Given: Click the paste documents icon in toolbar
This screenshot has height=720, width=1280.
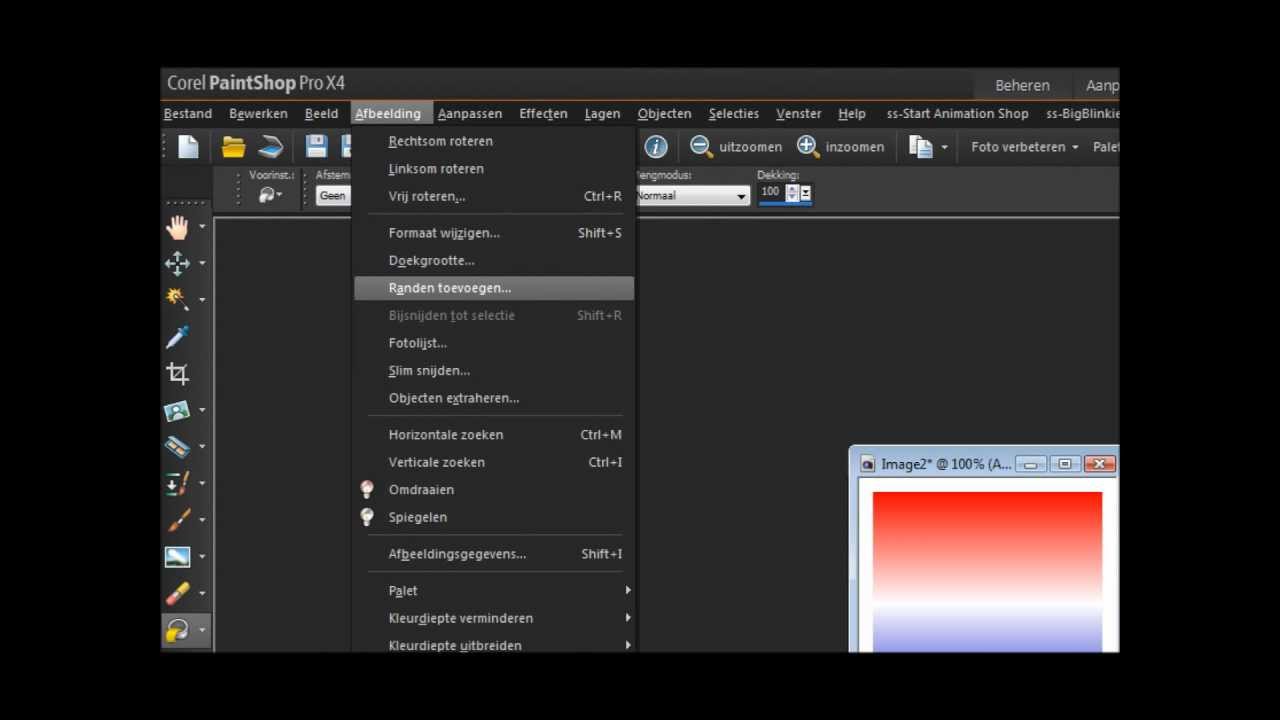Looking at the screenshot, I should tap(920, 147).
